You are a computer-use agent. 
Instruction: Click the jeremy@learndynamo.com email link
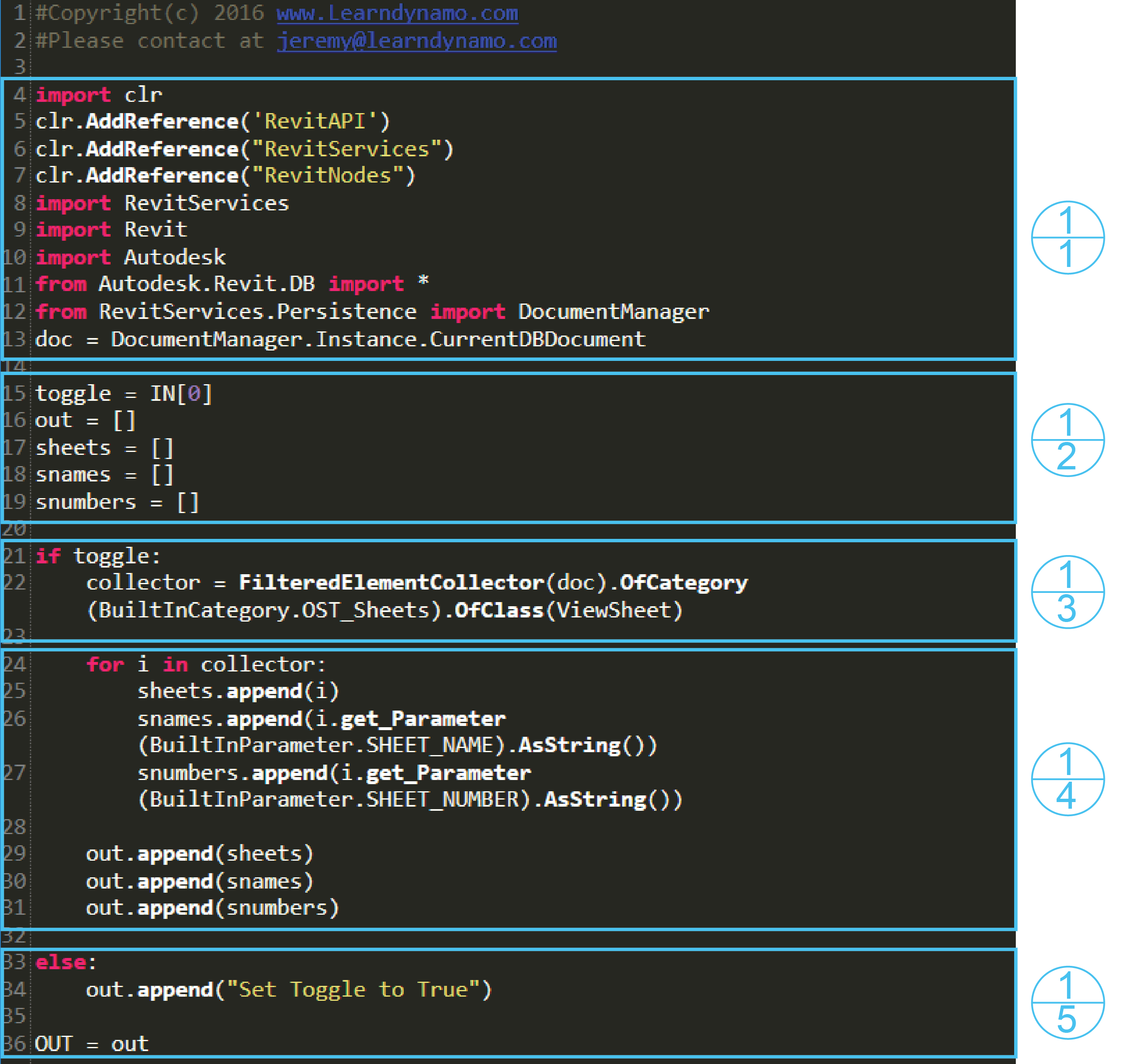[416, 41]
